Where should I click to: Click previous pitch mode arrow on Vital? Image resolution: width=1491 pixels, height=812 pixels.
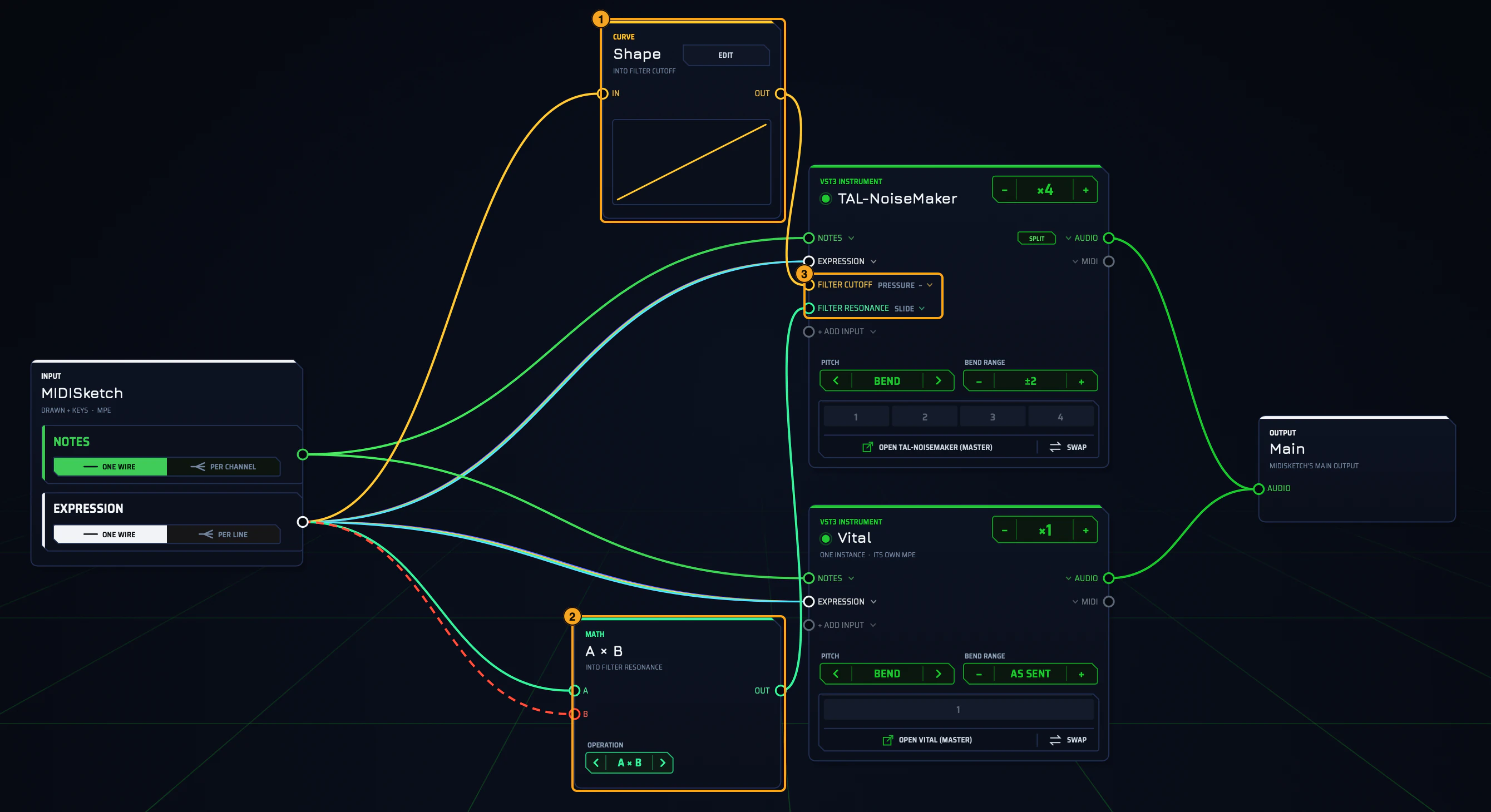tap(835, 674)
